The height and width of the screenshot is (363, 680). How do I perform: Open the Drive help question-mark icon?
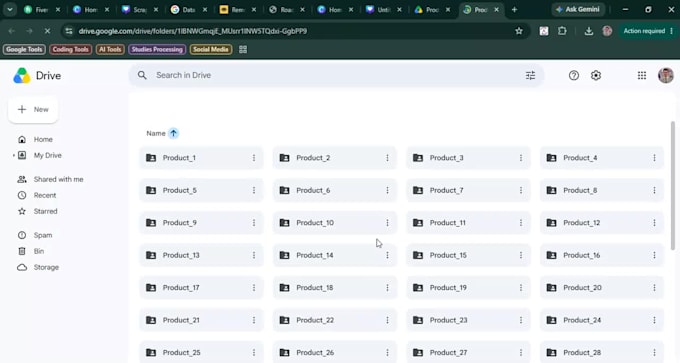point(574,75)
